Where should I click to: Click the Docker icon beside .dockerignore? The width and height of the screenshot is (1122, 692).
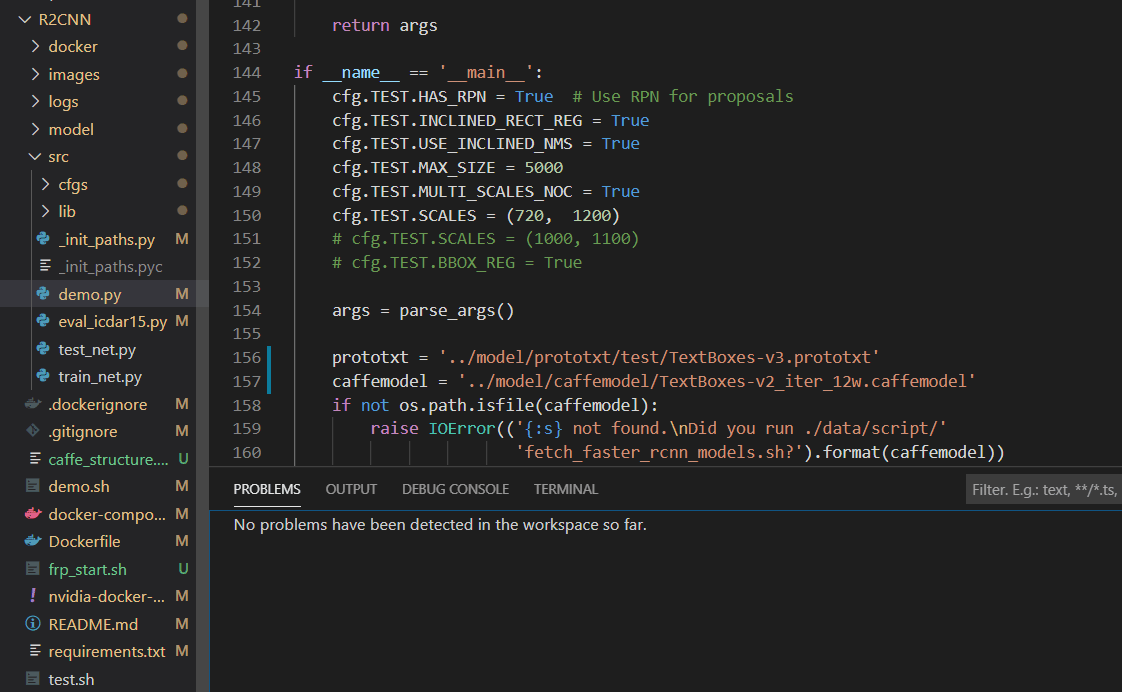coord(33,404)
